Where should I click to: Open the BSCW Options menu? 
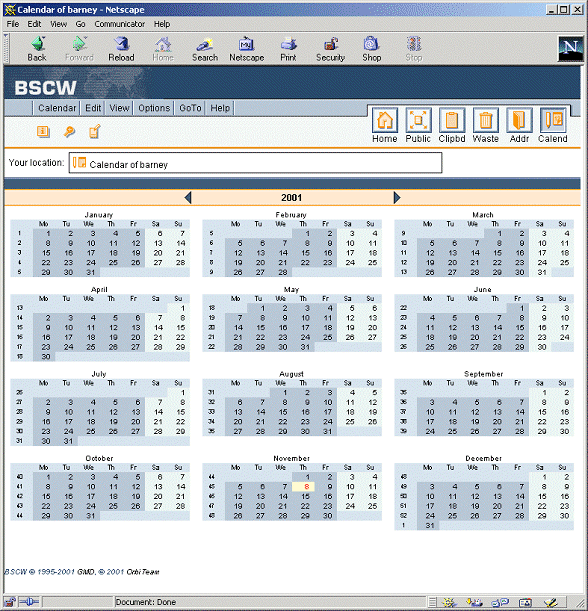[x=154, y=108]
